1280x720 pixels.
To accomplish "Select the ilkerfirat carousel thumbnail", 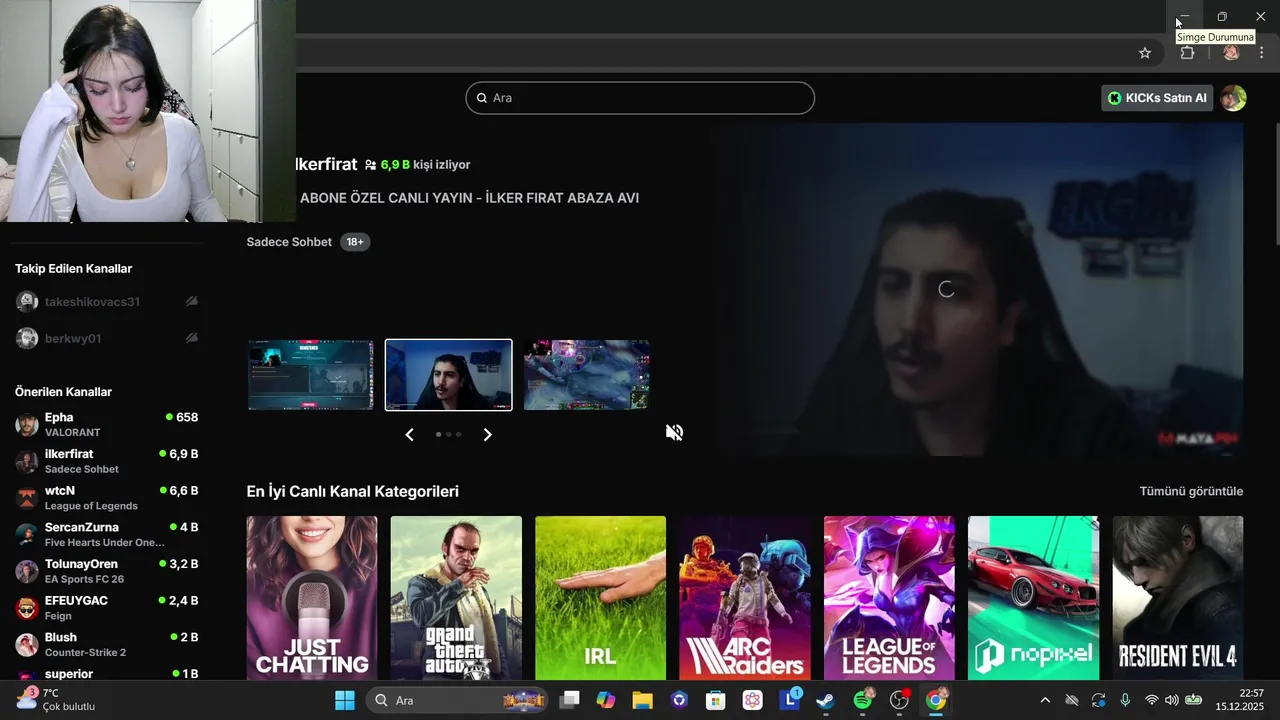I will (449, 375).
